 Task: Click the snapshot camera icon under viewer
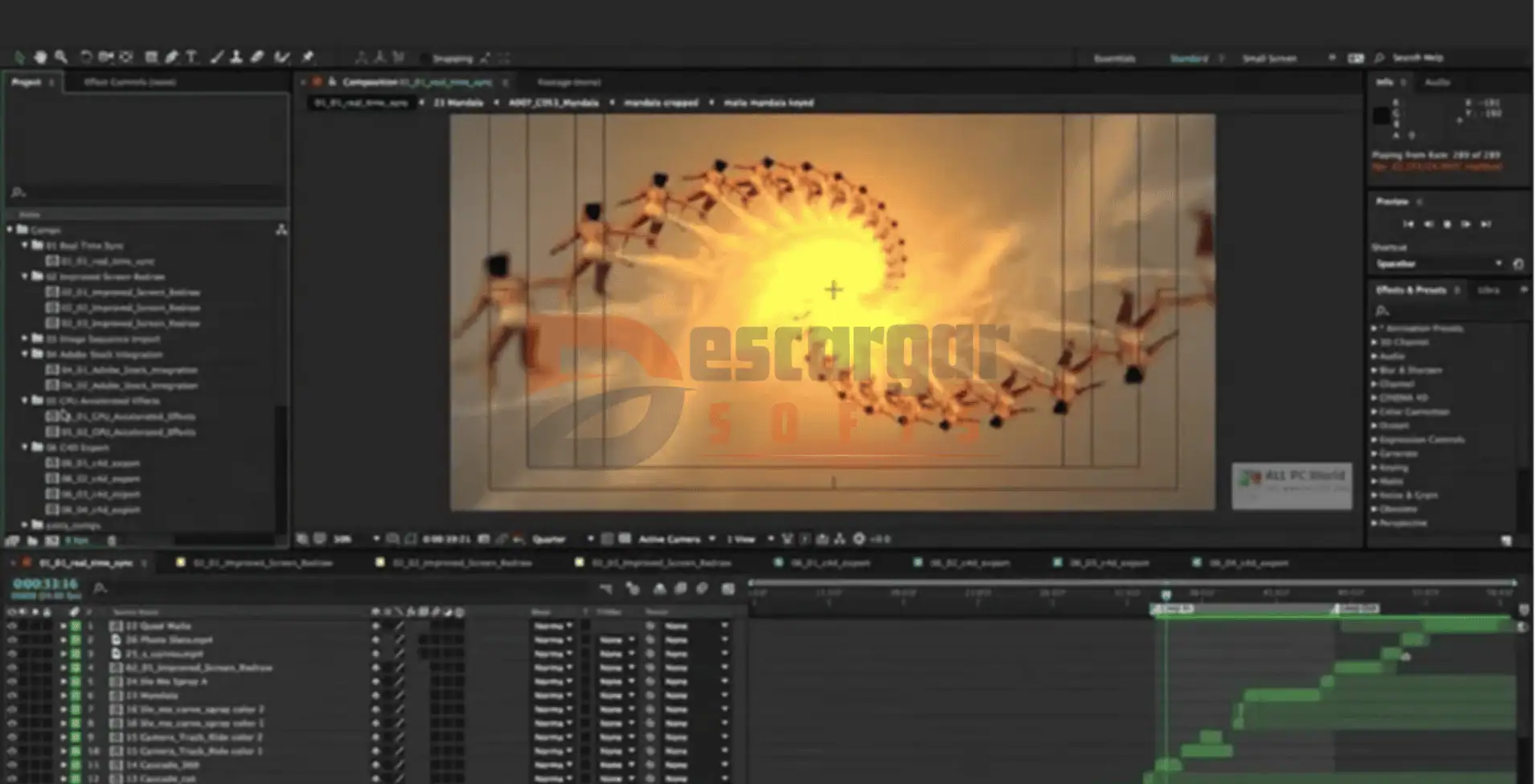coord(483,539)
